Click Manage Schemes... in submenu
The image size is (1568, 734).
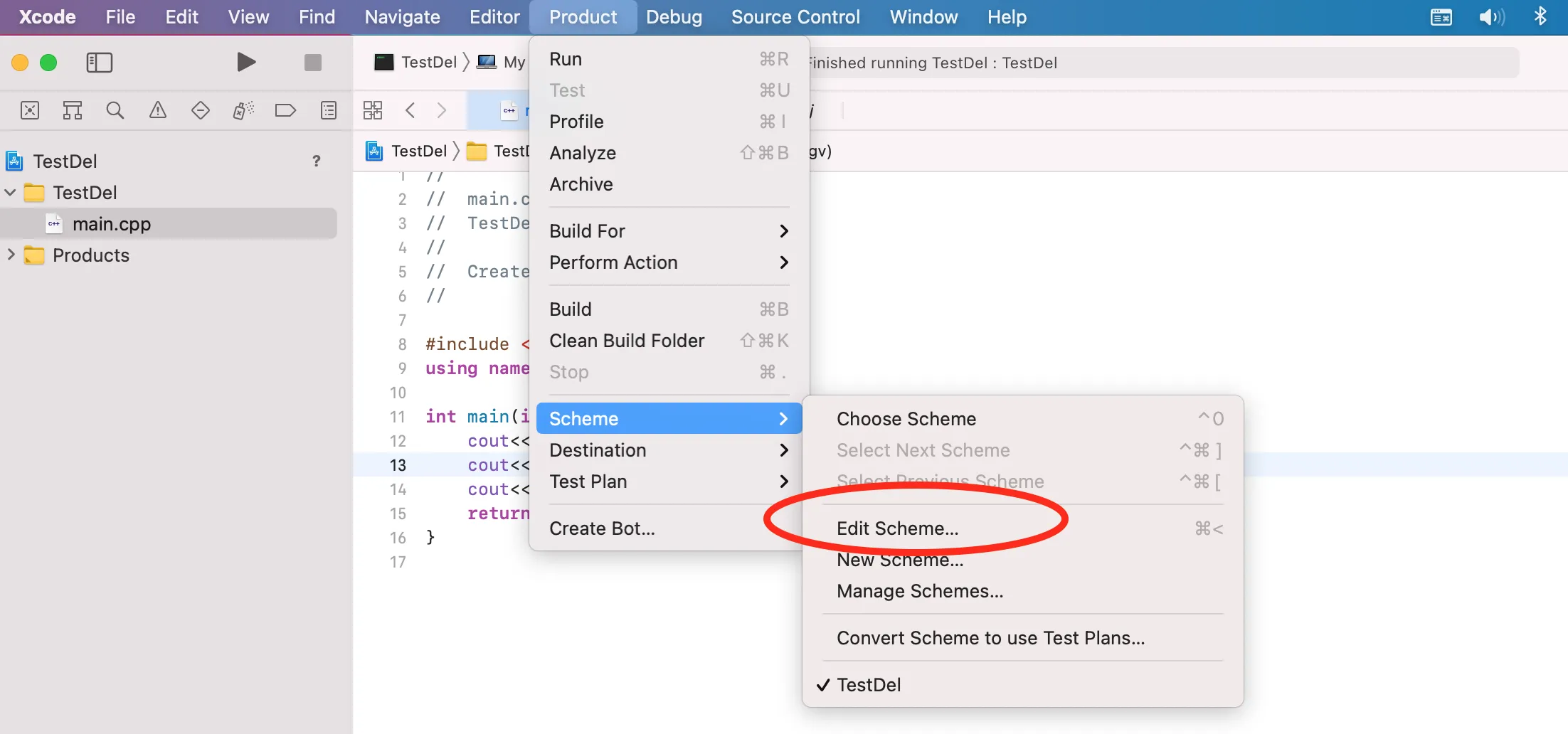click(x=1023, y=591)
